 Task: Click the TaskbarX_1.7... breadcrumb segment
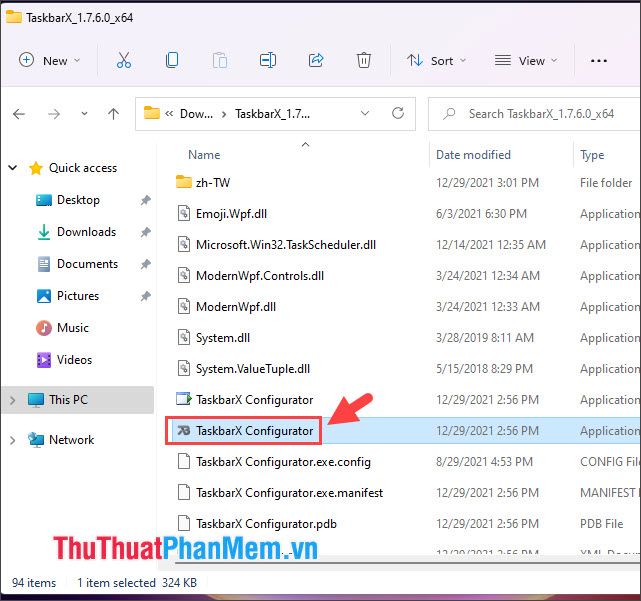(x=272, y=114)
